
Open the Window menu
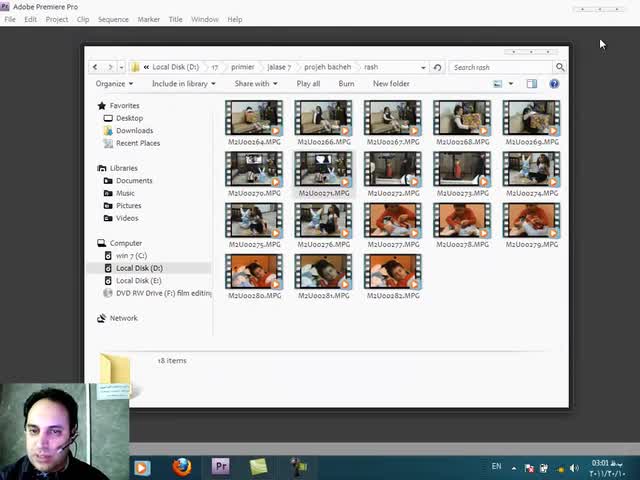tap(205, 20)
